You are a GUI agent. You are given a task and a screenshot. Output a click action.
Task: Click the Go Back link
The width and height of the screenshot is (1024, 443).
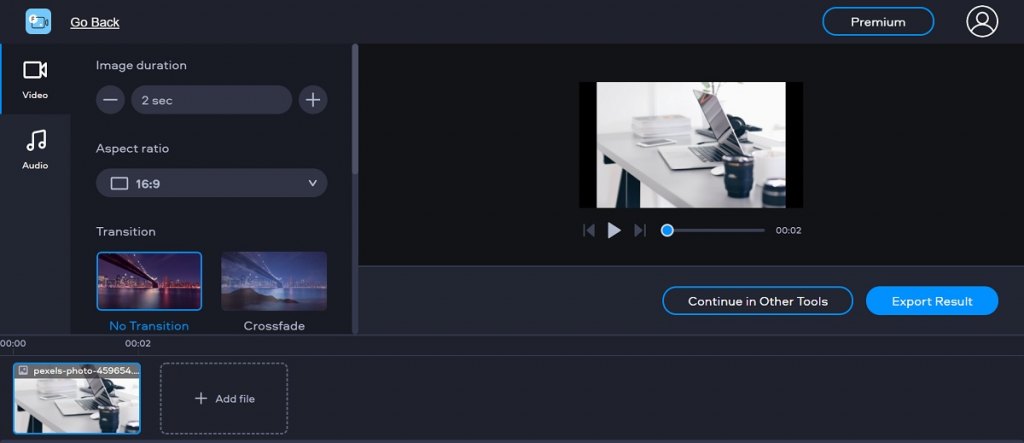94,22
